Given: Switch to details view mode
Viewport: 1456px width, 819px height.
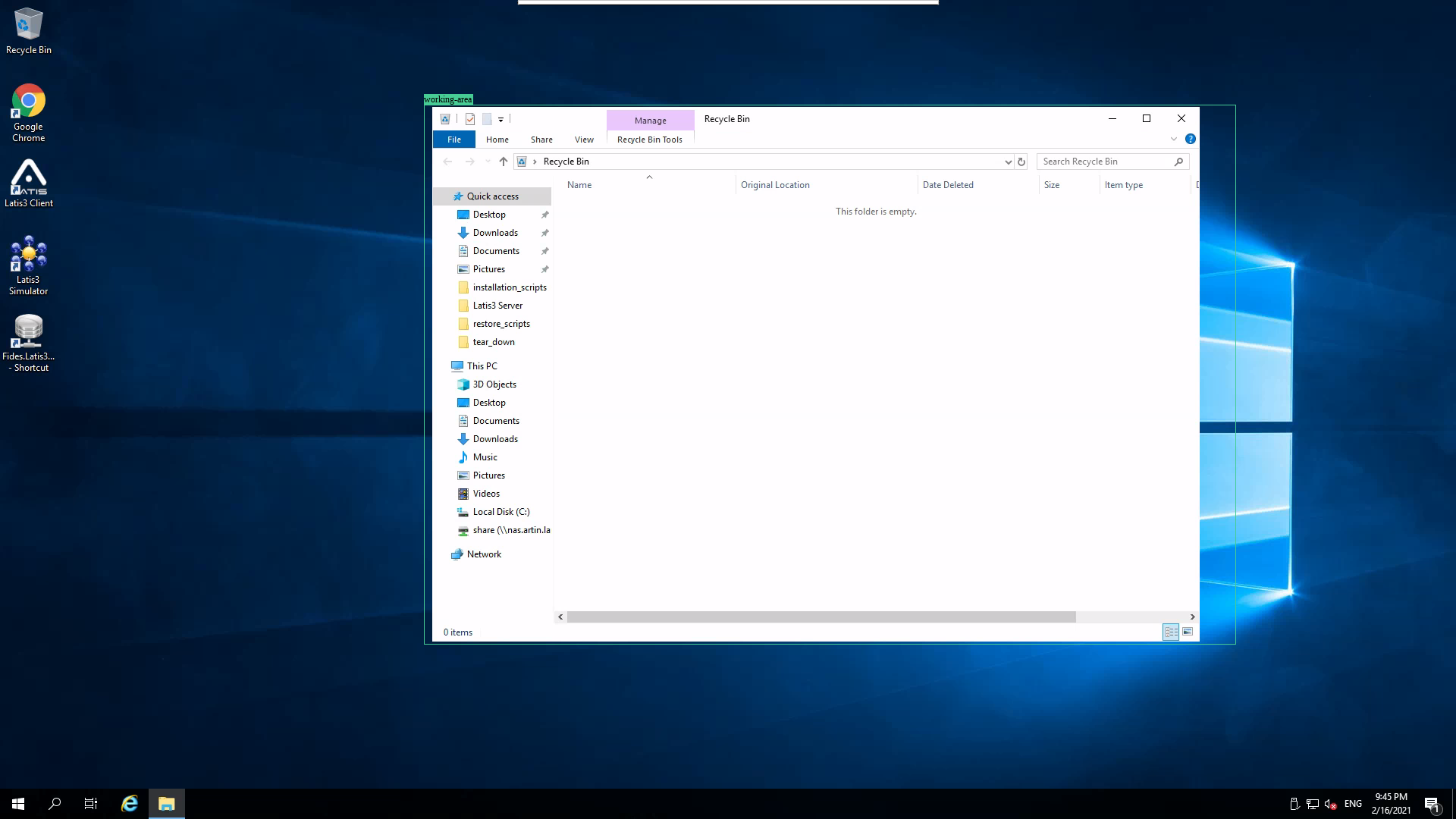Looking at the screenshot, I should pos(1171,632).
